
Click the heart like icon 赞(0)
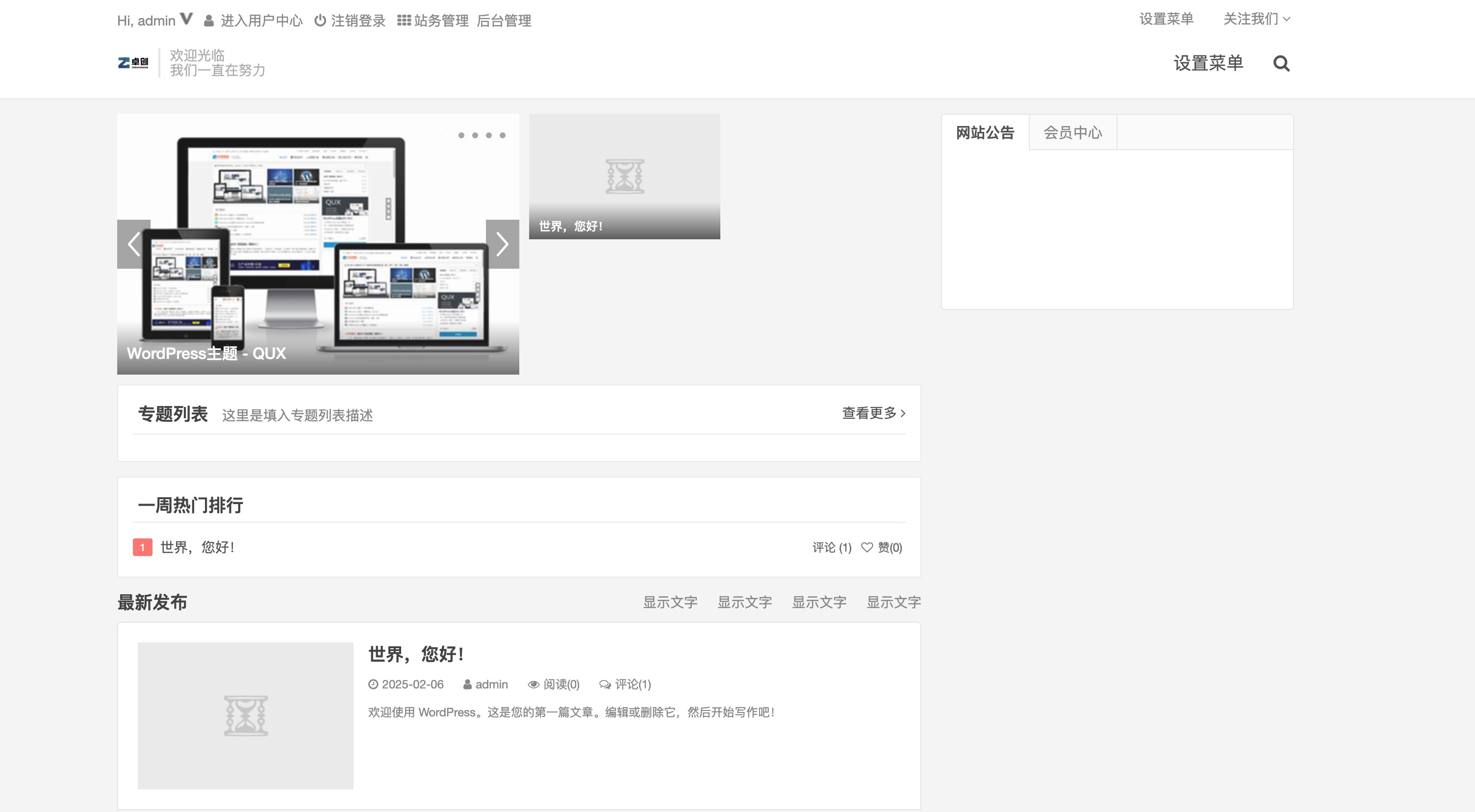pyautogui.click(x=867, y=547)
